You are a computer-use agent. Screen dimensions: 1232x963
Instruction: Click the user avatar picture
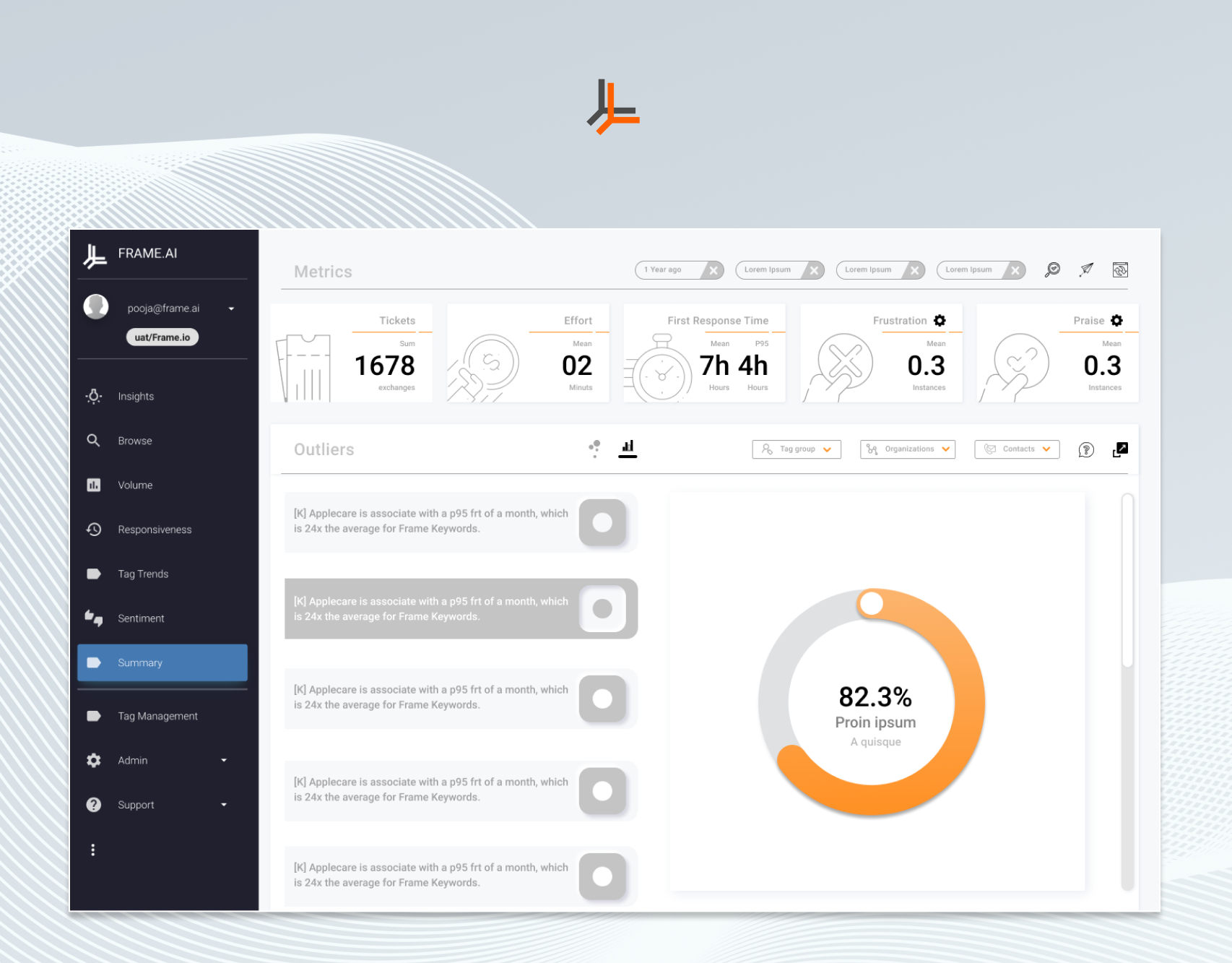pyautogui.click(x=96, y=306)
